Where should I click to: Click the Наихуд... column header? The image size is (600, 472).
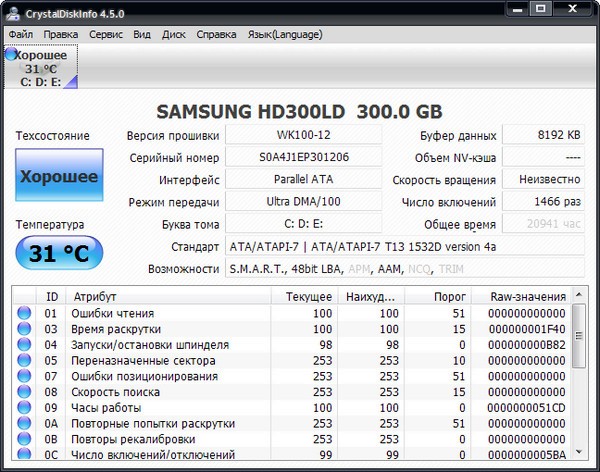[371, 296]
